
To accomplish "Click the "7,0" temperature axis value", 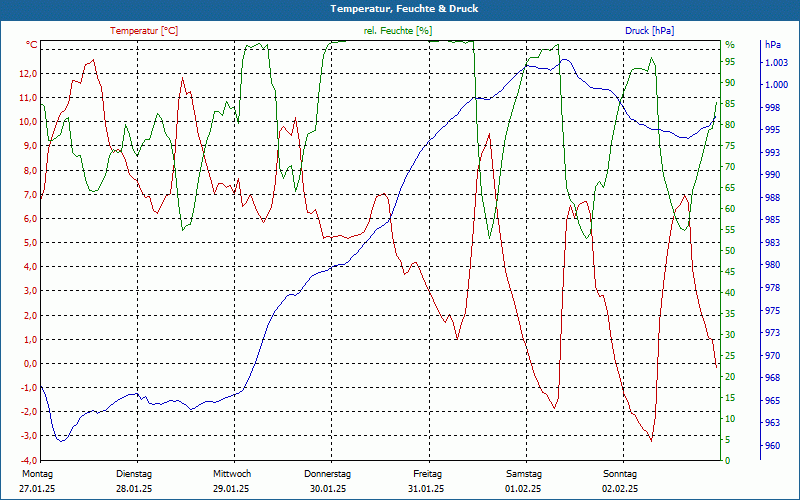I will (30, 194).
